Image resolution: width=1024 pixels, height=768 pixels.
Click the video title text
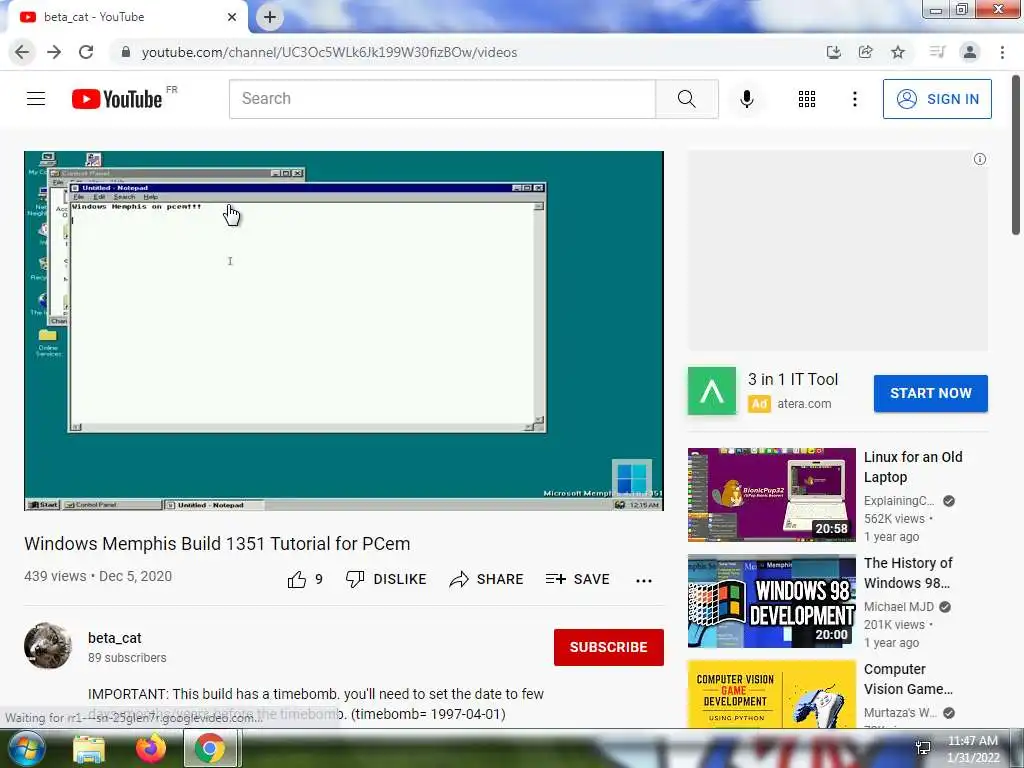click(217, 544)
